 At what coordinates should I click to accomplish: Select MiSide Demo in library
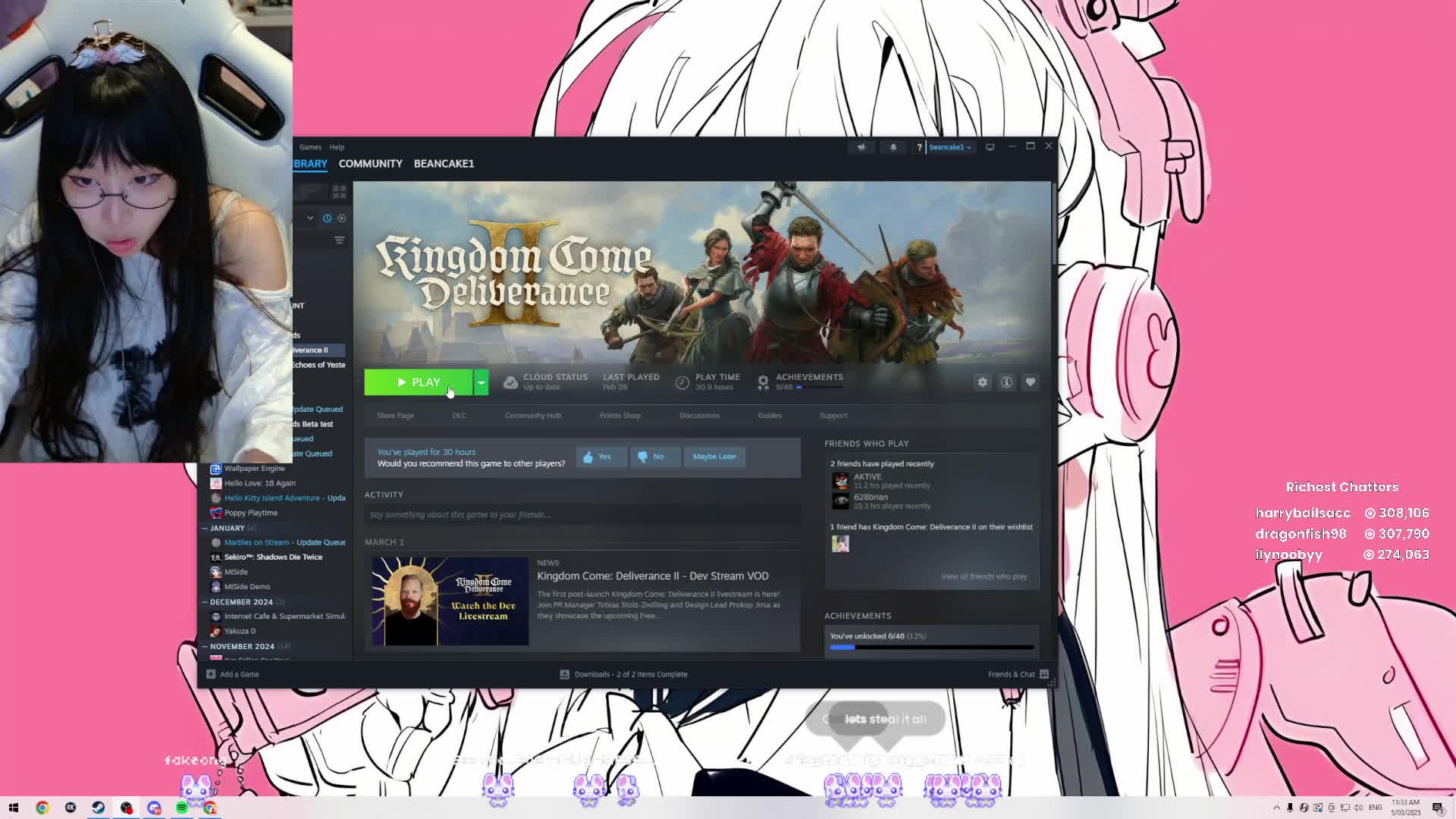247,587
